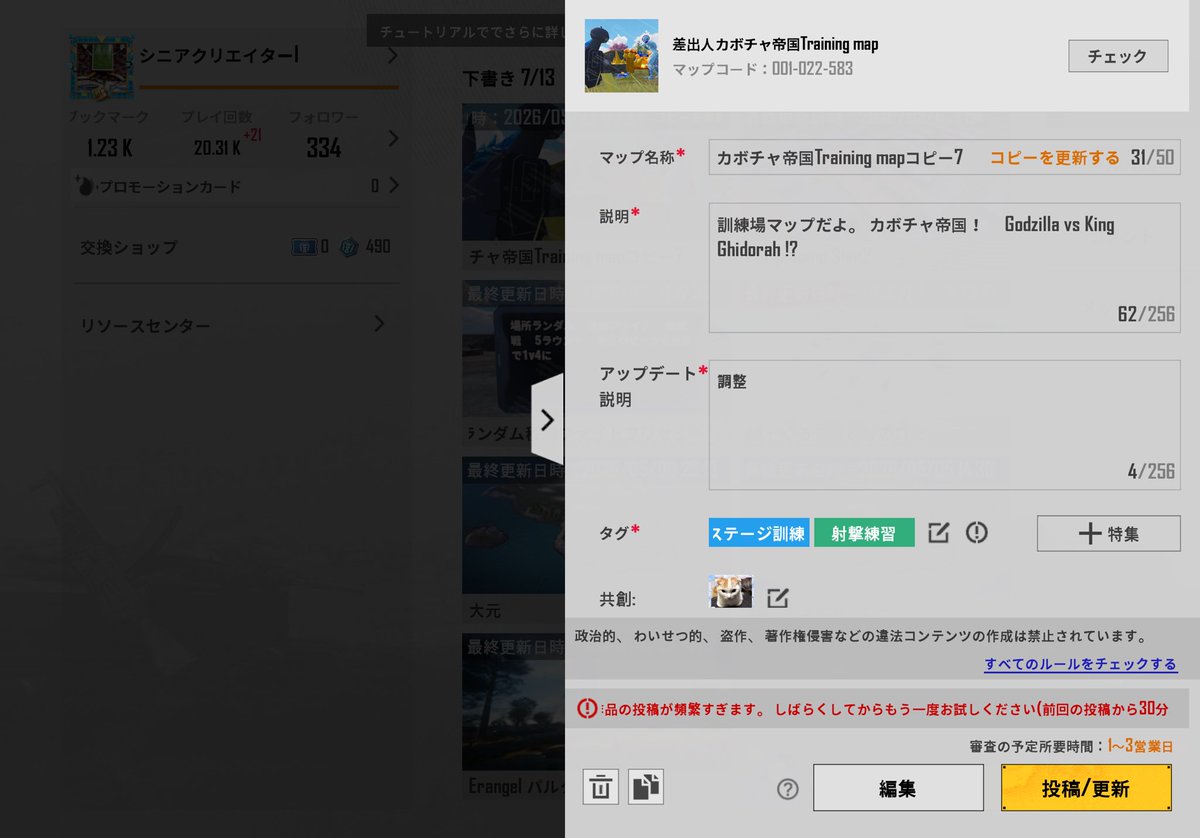Click the チェック button
Screen dimensions: 1200x838
click(x=1118, y=56)
